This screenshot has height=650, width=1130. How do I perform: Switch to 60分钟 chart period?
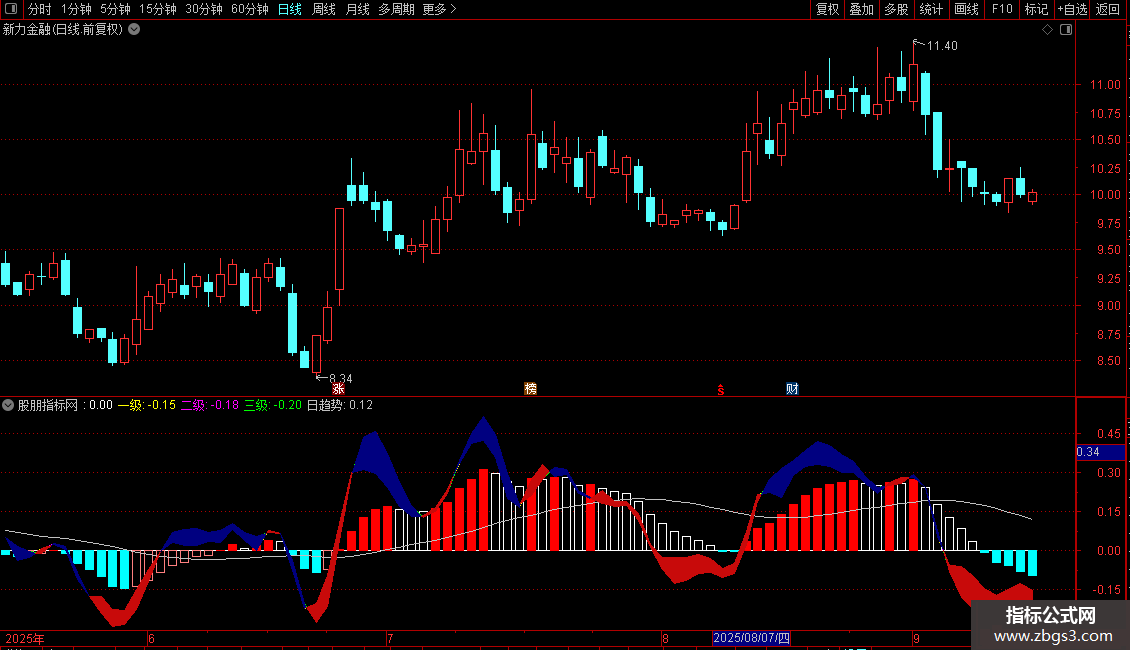250,9
